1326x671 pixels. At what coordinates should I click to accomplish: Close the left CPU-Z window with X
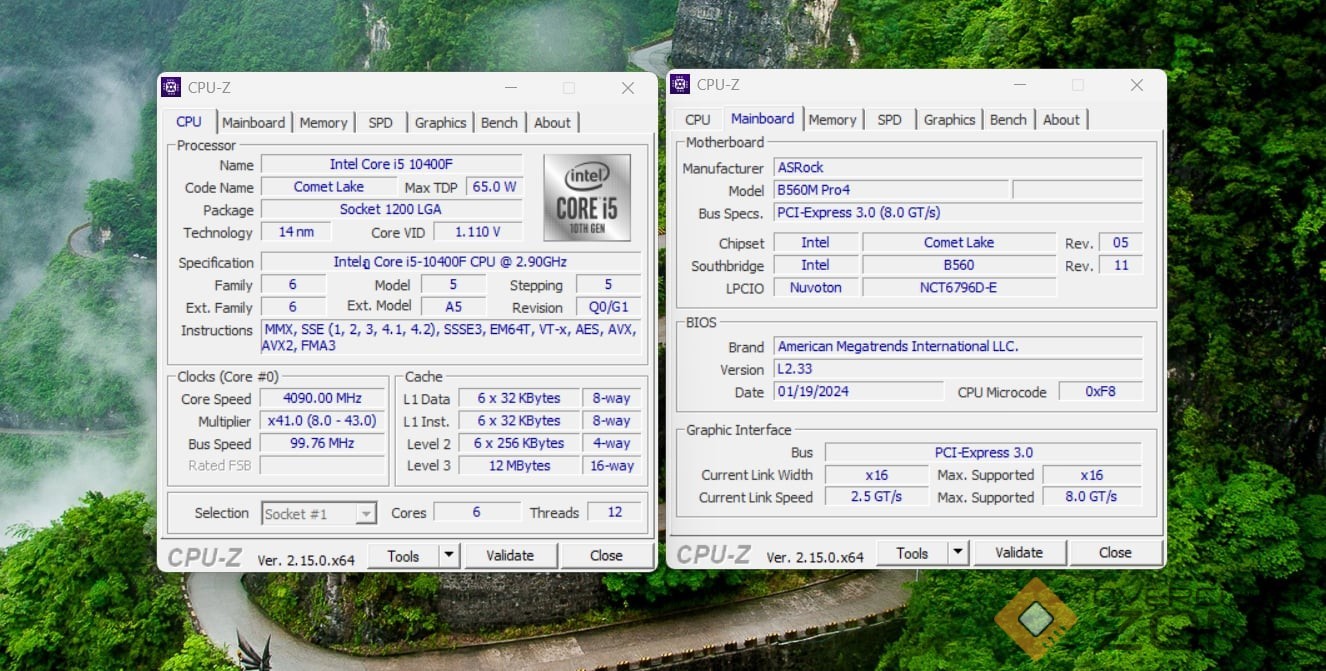[628, 88]
